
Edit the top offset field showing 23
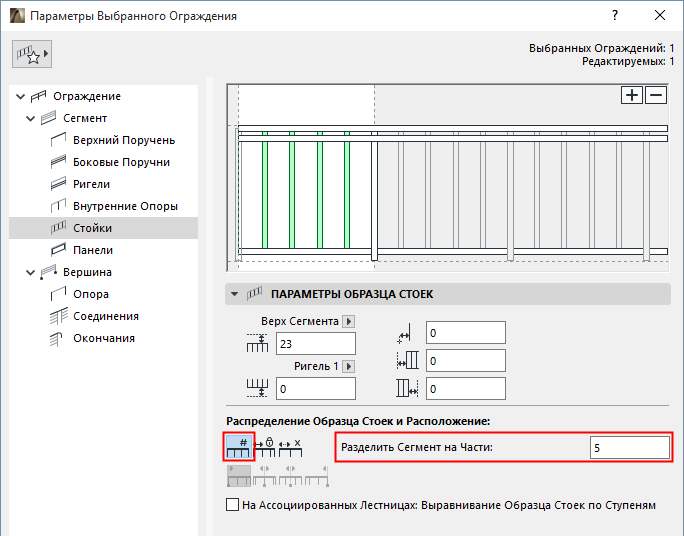pos(316,344)
